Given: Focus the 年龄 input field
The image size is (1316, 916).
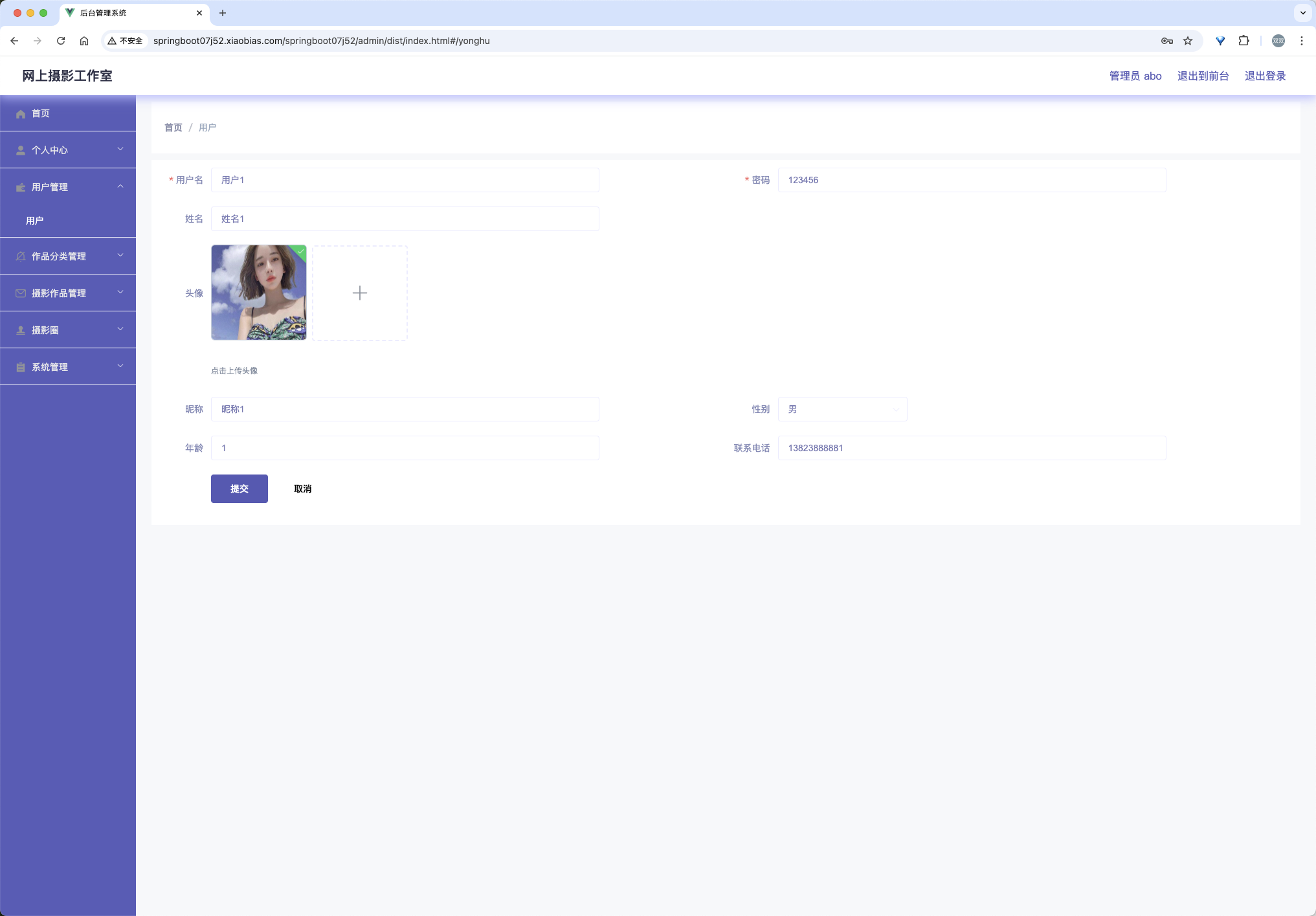Looking at the screenshot, I should [x=405, y=448].
